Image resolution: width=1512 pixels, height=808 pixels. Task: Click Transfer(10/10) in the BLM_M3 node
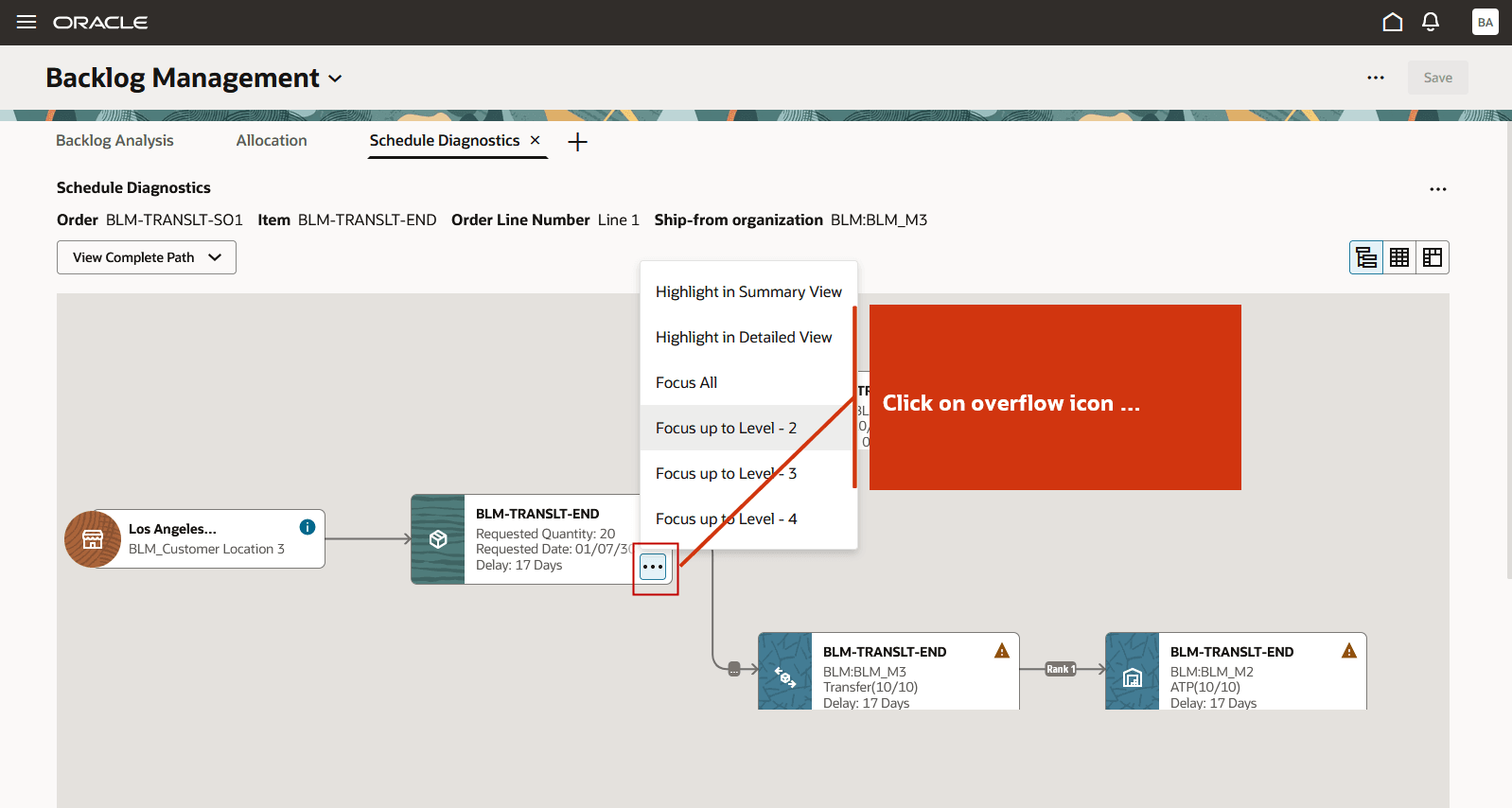pos(870,687)
